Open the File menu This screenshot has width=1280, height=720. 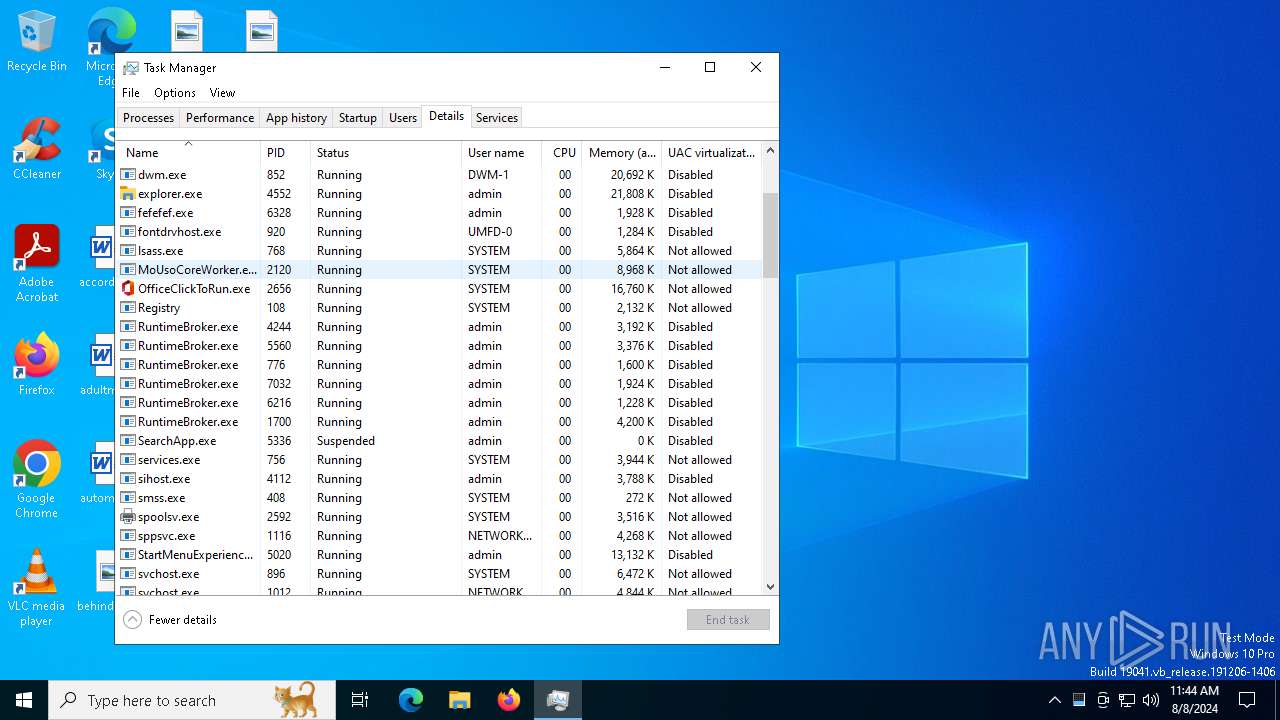[131, 93]
